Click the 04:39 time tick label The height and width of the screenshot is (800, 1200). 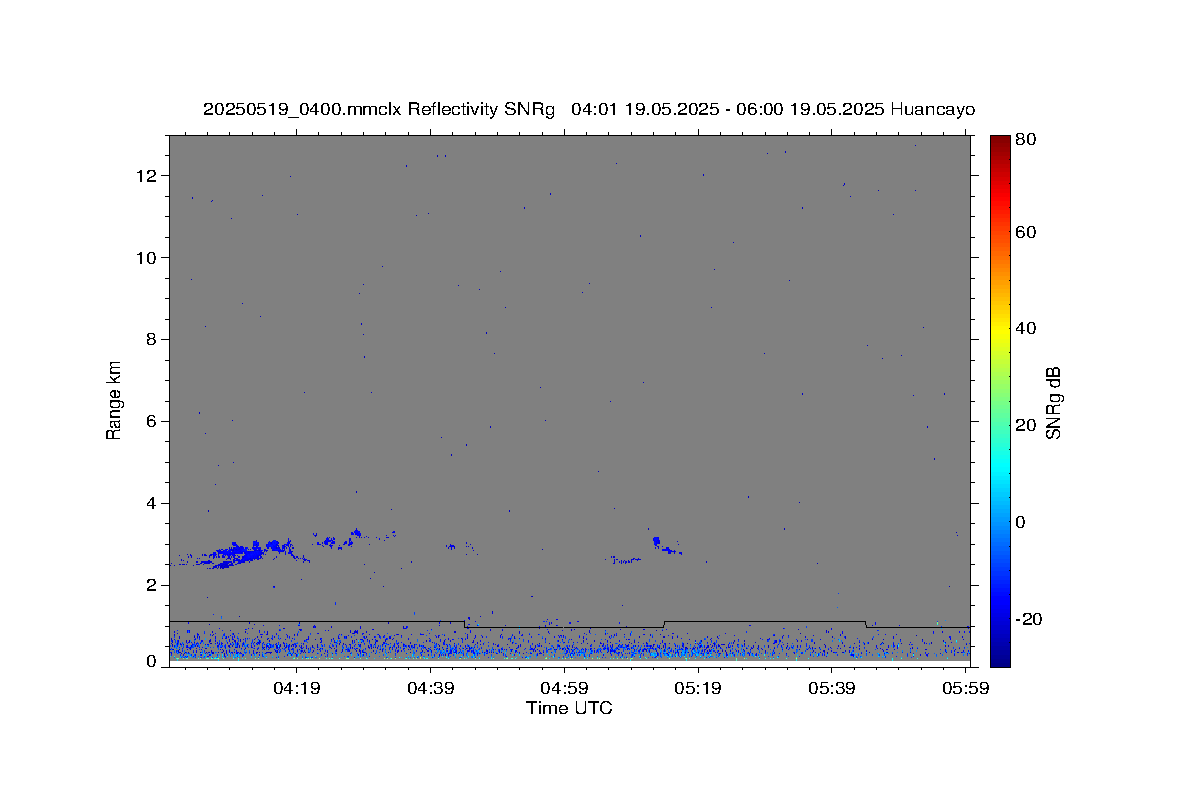point(430,688)
